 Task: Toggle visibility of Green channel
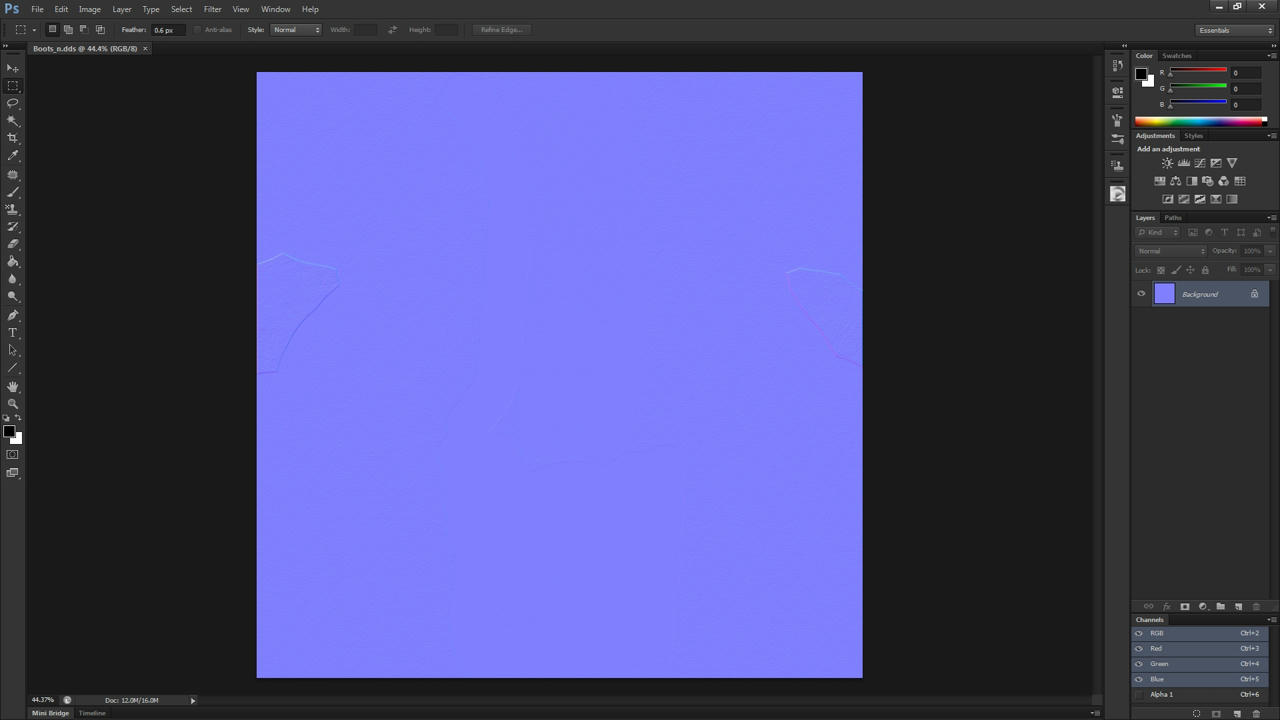tap(1139, 664)
